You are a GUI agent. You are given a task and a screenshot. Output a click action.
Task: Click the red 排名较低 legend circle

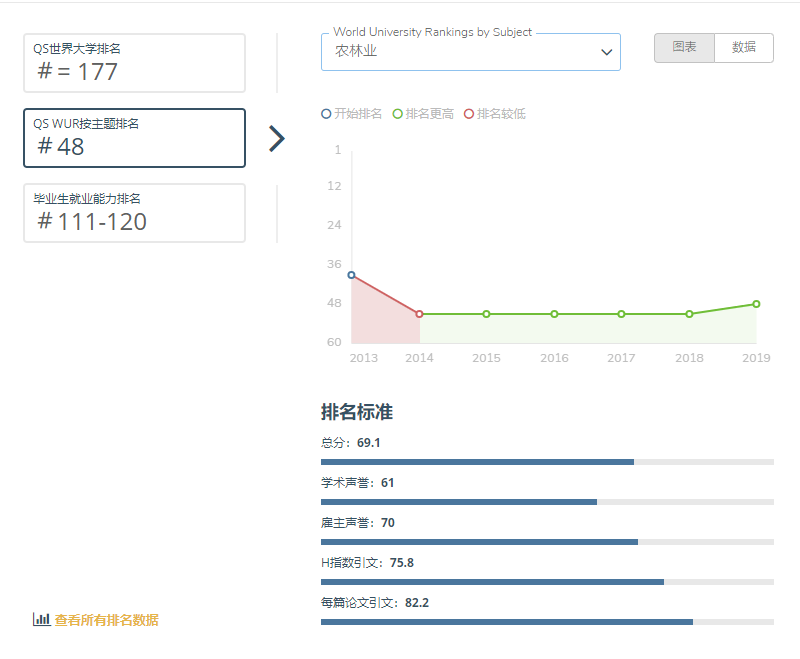pos(470,114)
